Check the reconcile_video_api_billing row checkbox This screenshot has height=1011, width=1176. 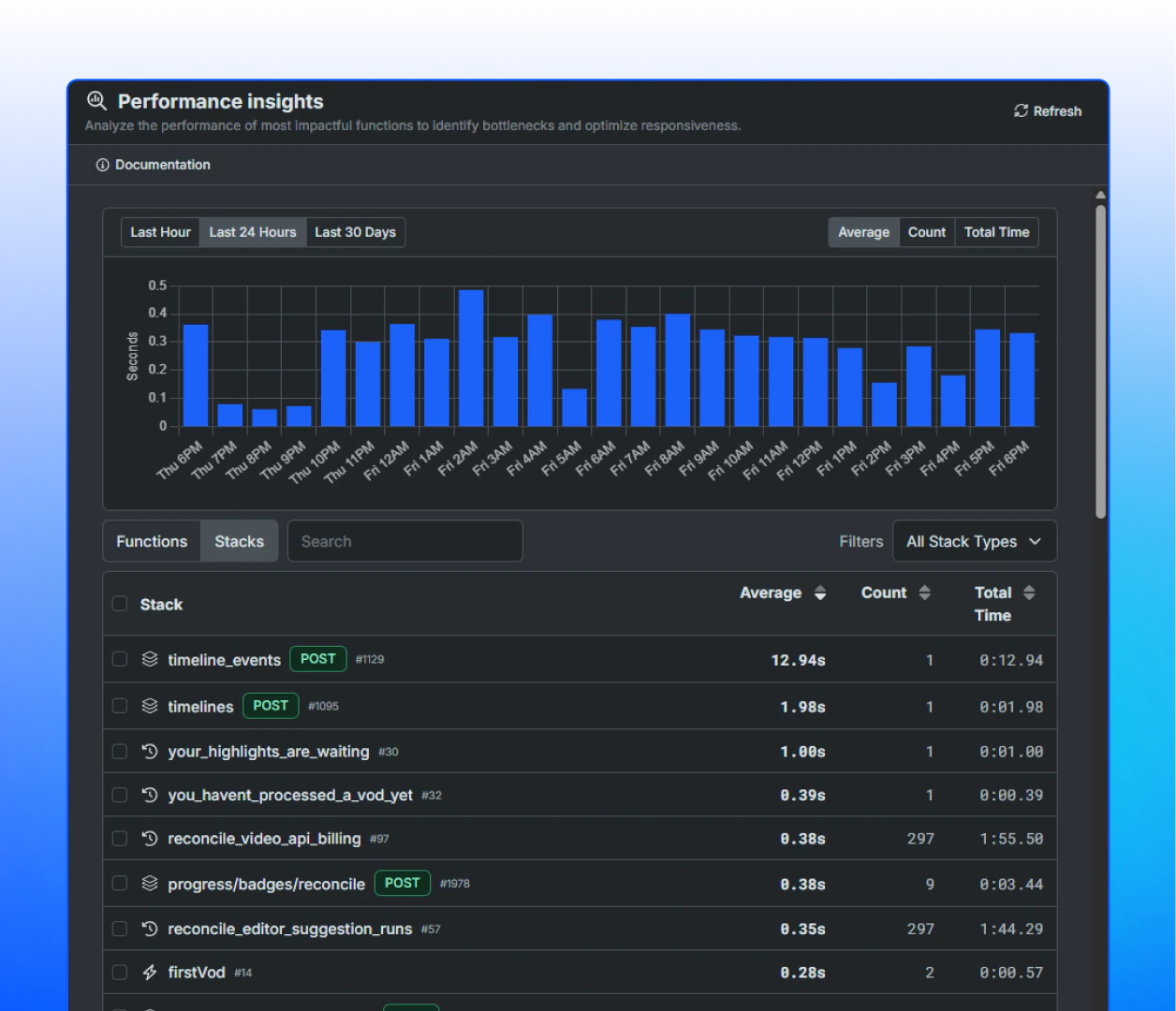click(120, 838)
